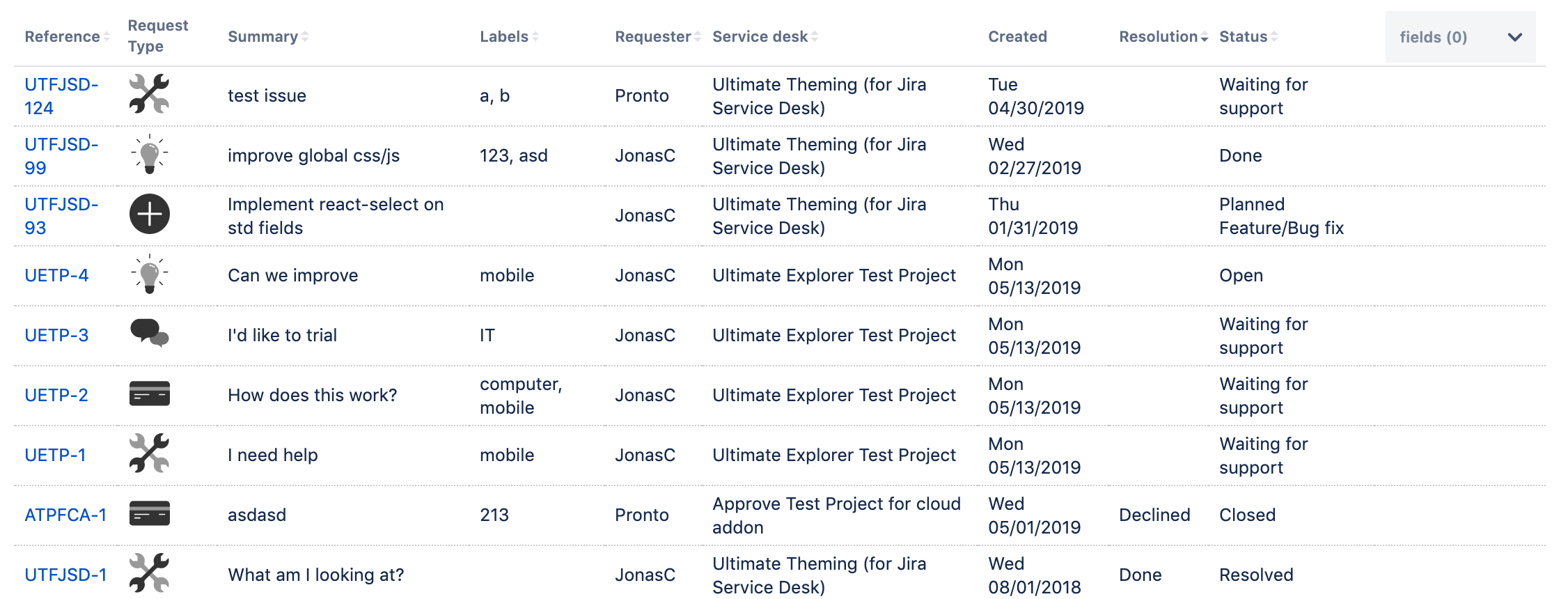The height and width of the screenshot is (599, 1568).
Task: Sort the table by Summary
Action: click(268, 37)
